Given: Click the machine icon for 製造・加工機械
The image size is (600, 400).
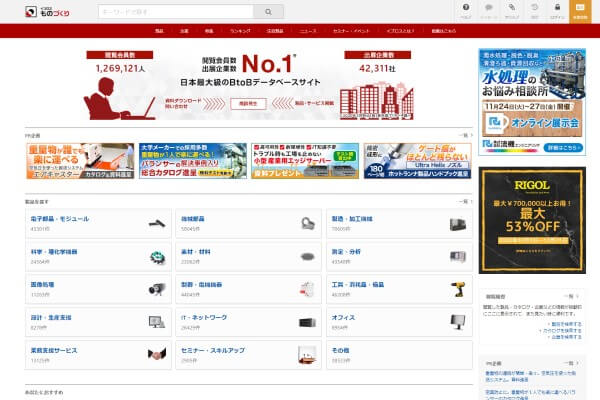Looking at the screenshot, I should pos(458,224).
